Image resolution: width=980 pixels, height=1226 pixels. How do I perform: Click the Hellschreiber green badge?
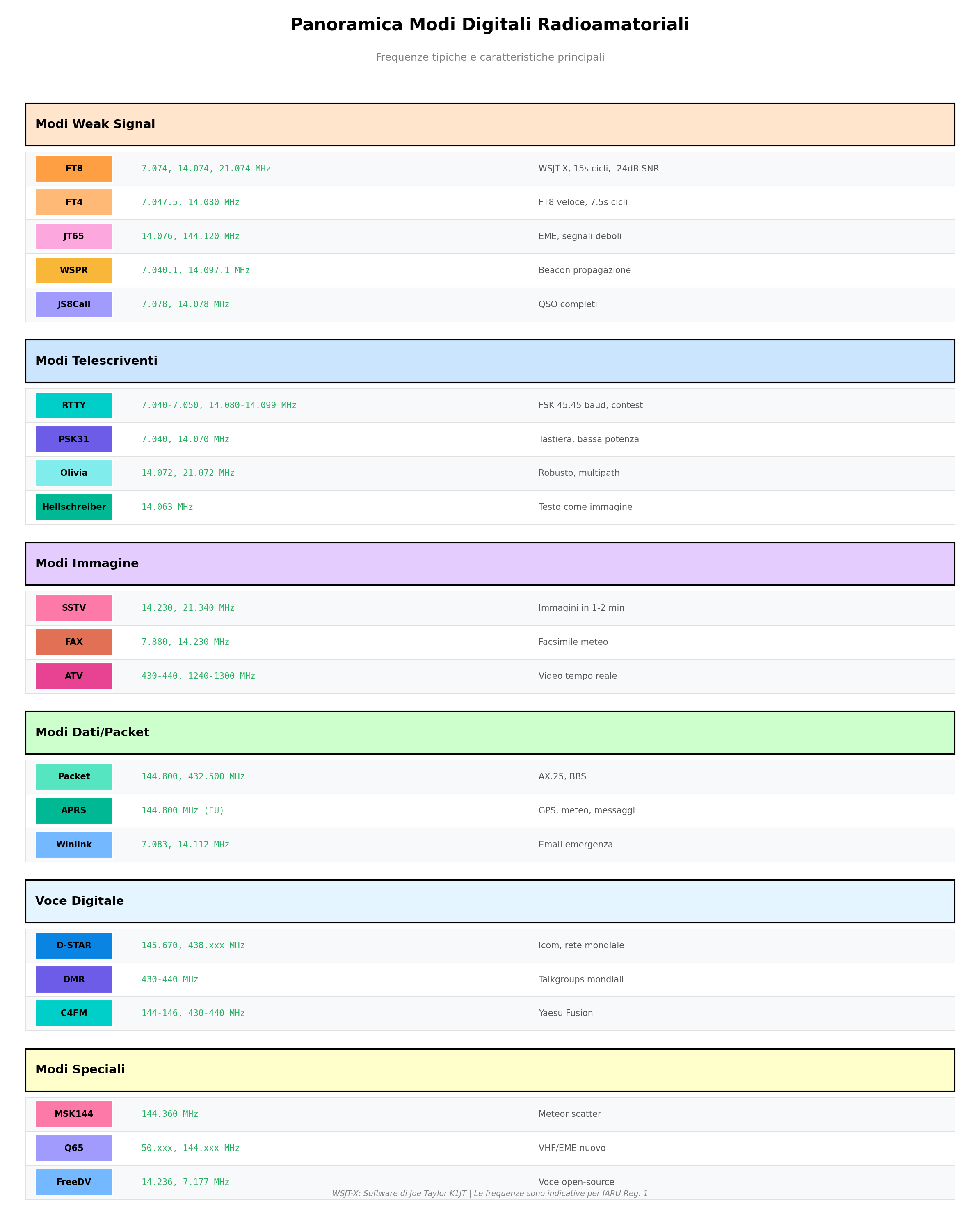point(74,507)
